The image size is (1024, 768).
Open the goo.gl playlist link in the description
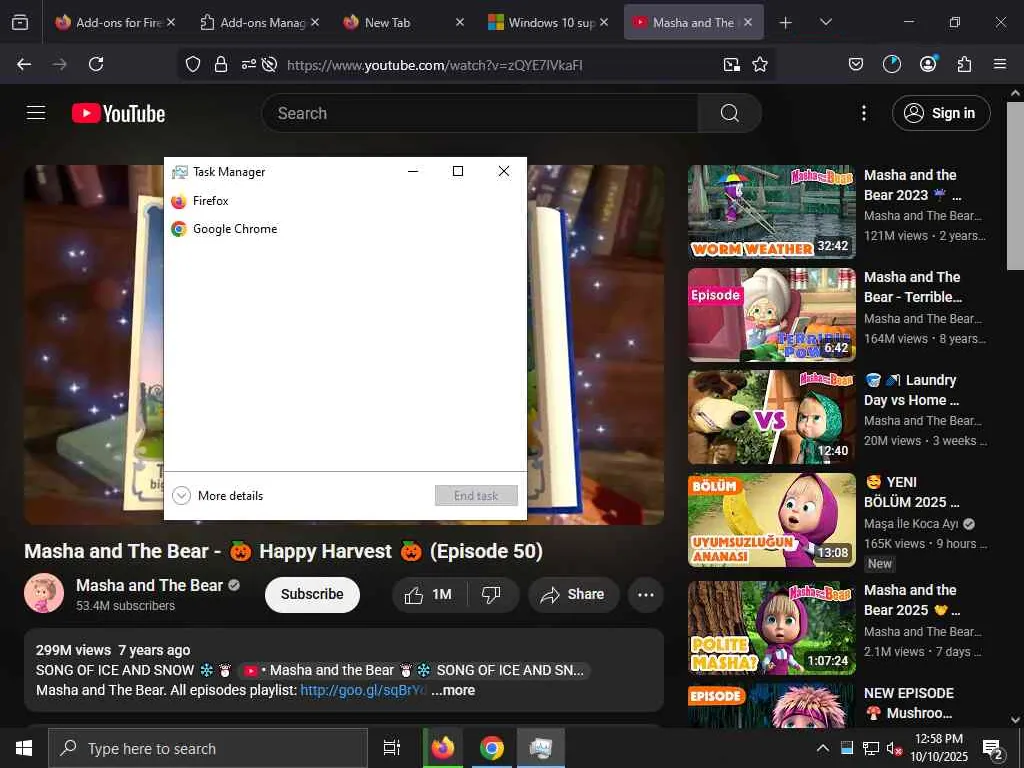362,690
